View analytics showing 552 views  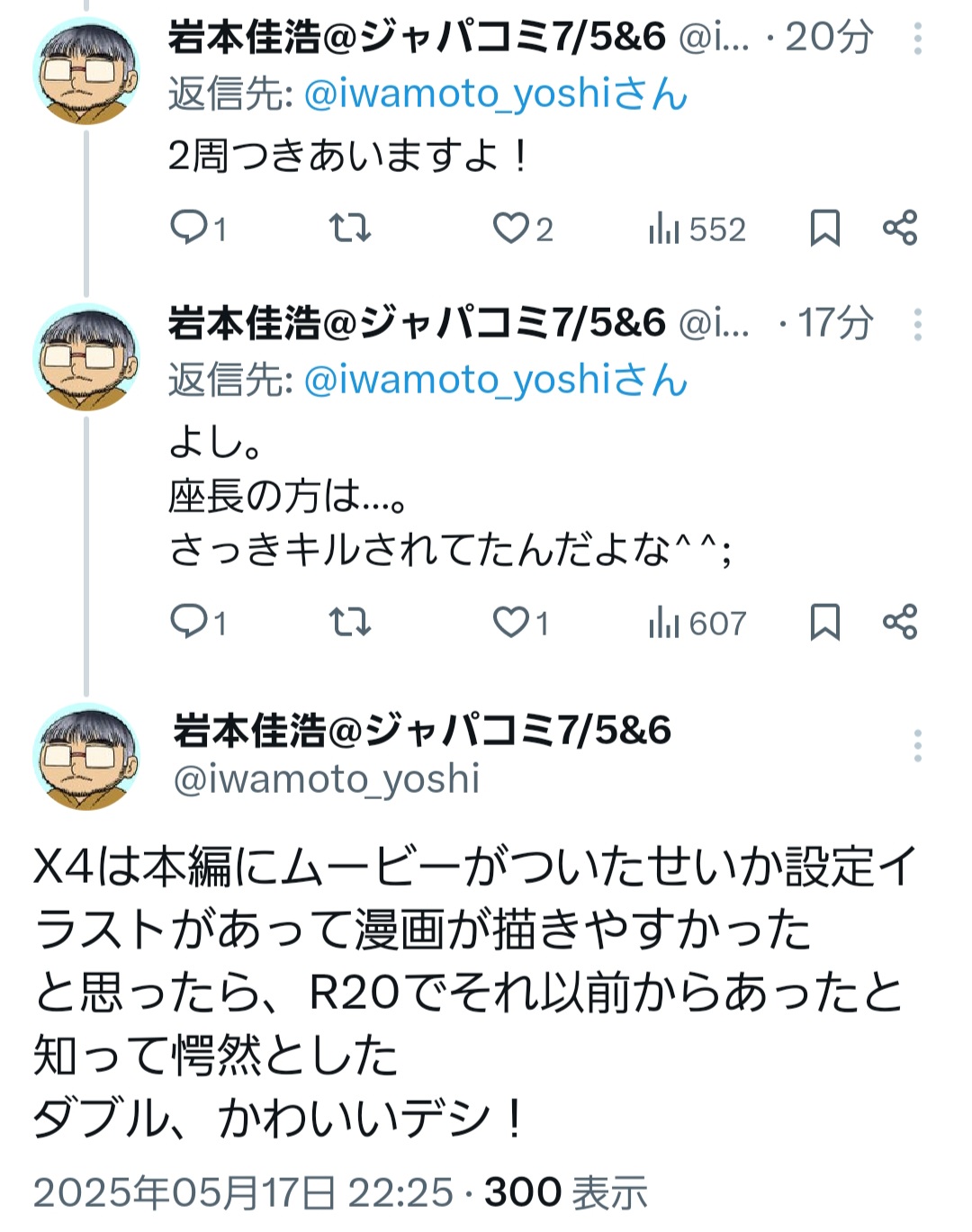697,229
